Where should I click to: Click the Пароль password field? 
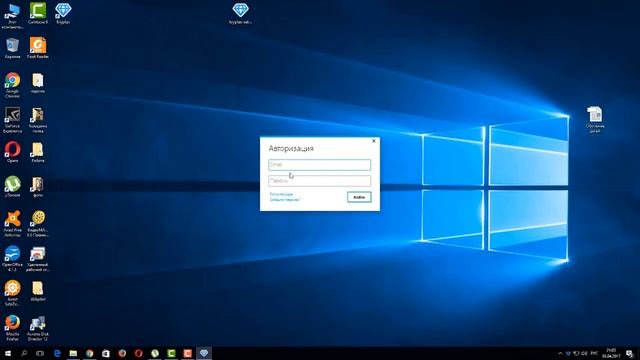(x=319, y=180)
